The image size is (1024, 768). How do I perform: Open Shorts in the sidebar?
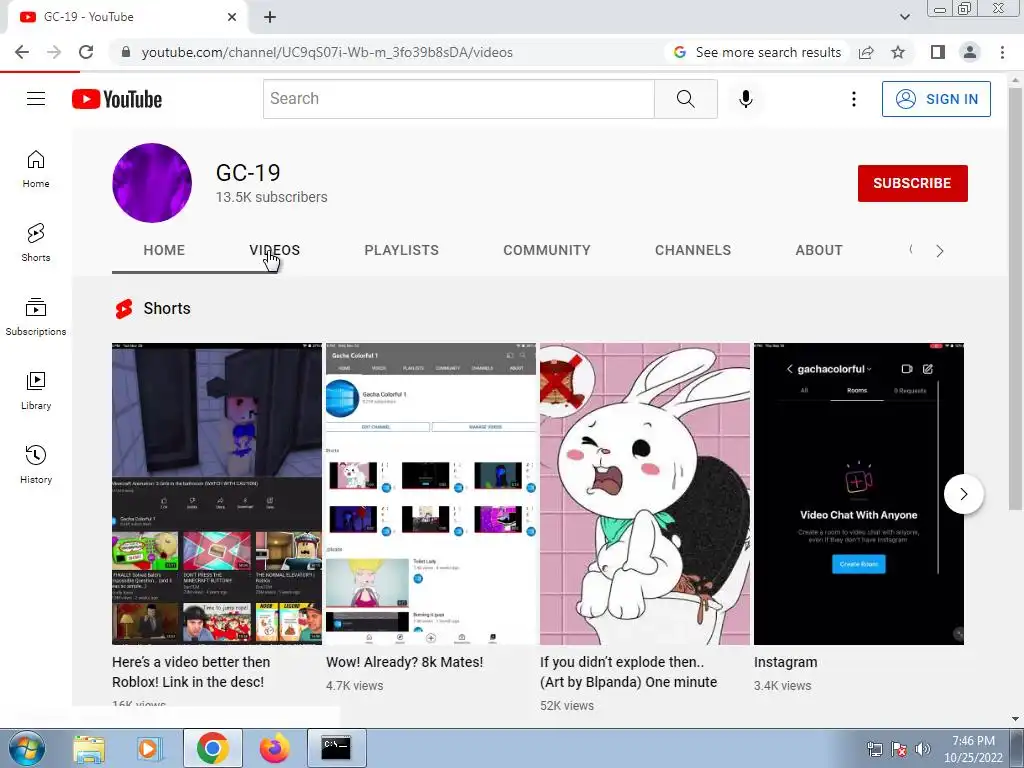(x=36, y=243)
